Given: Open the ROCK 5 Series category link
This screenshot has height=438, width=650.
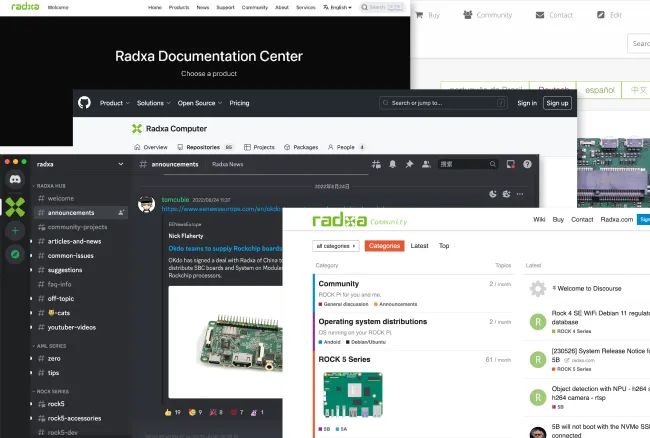Looking at the screenshot, I should tap(344, 359).
